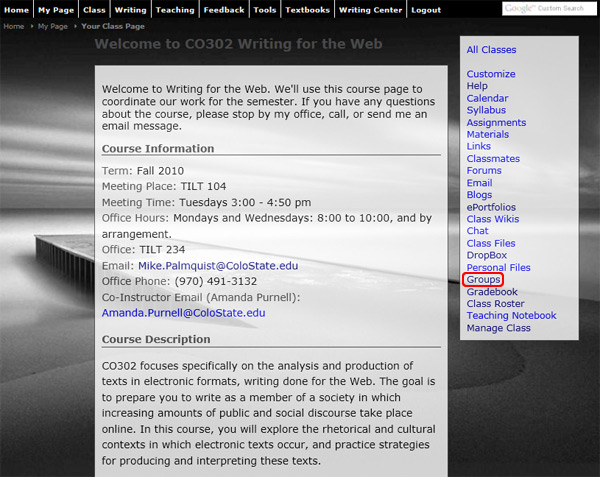
Task: Launch the Chat link
Action: pos(478,231)
